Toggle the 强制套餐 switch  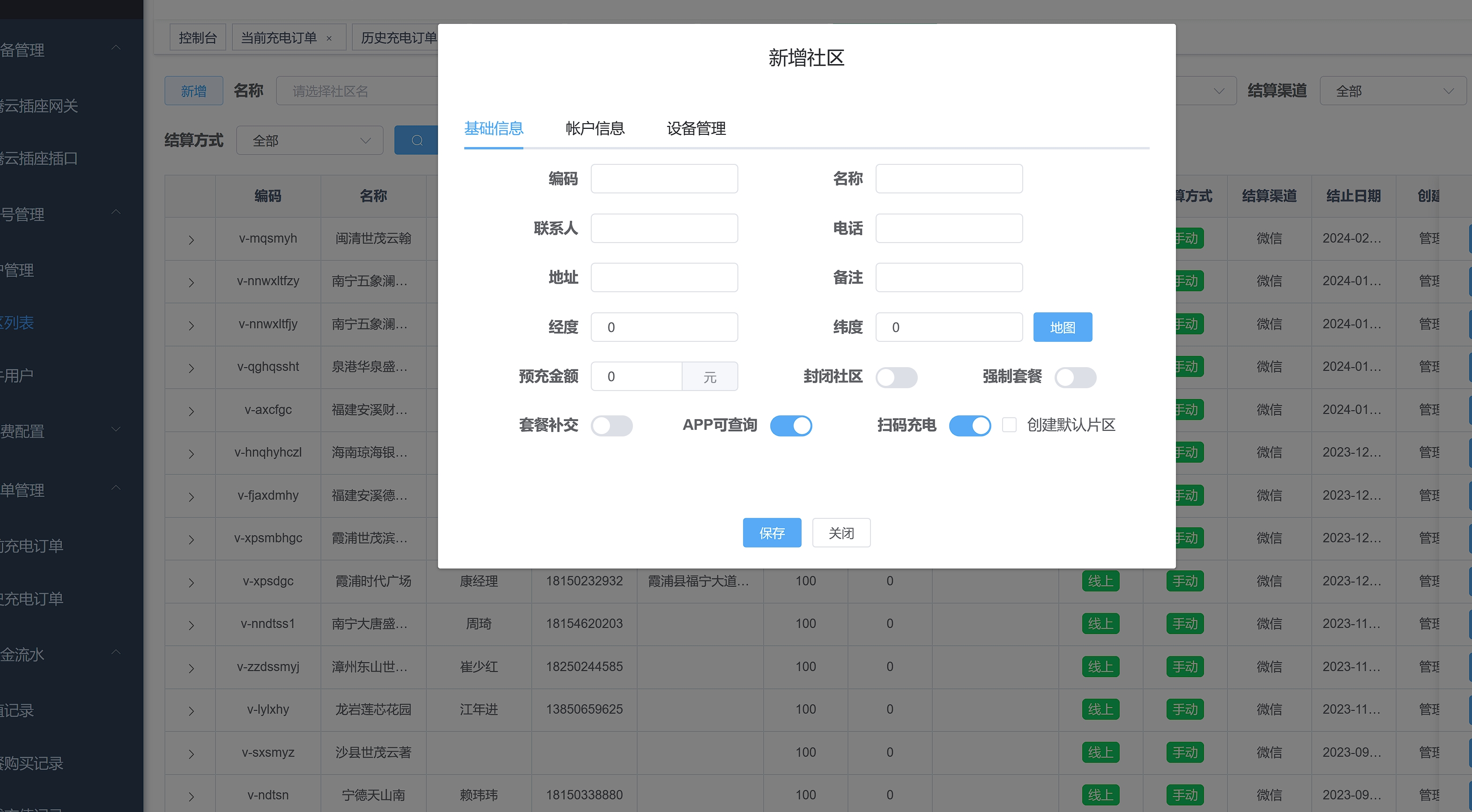point(1076,377)
